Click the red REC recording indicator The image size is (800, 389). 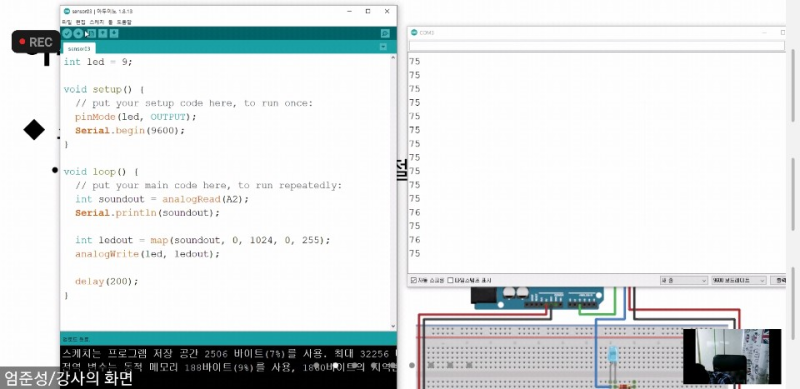[36, 42]
